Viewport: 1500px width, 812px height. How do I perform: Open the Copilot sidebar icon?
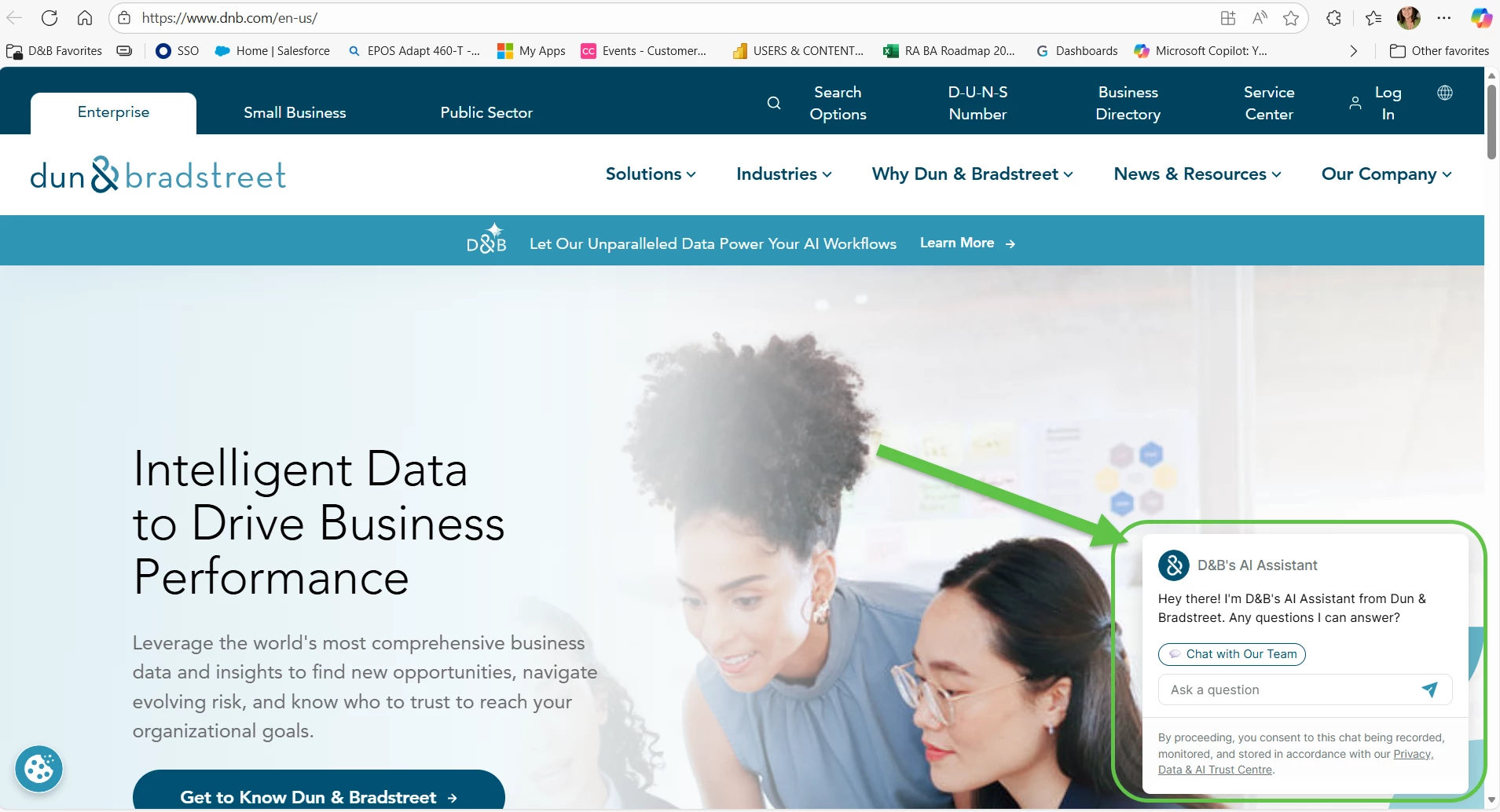(1481, 18)
